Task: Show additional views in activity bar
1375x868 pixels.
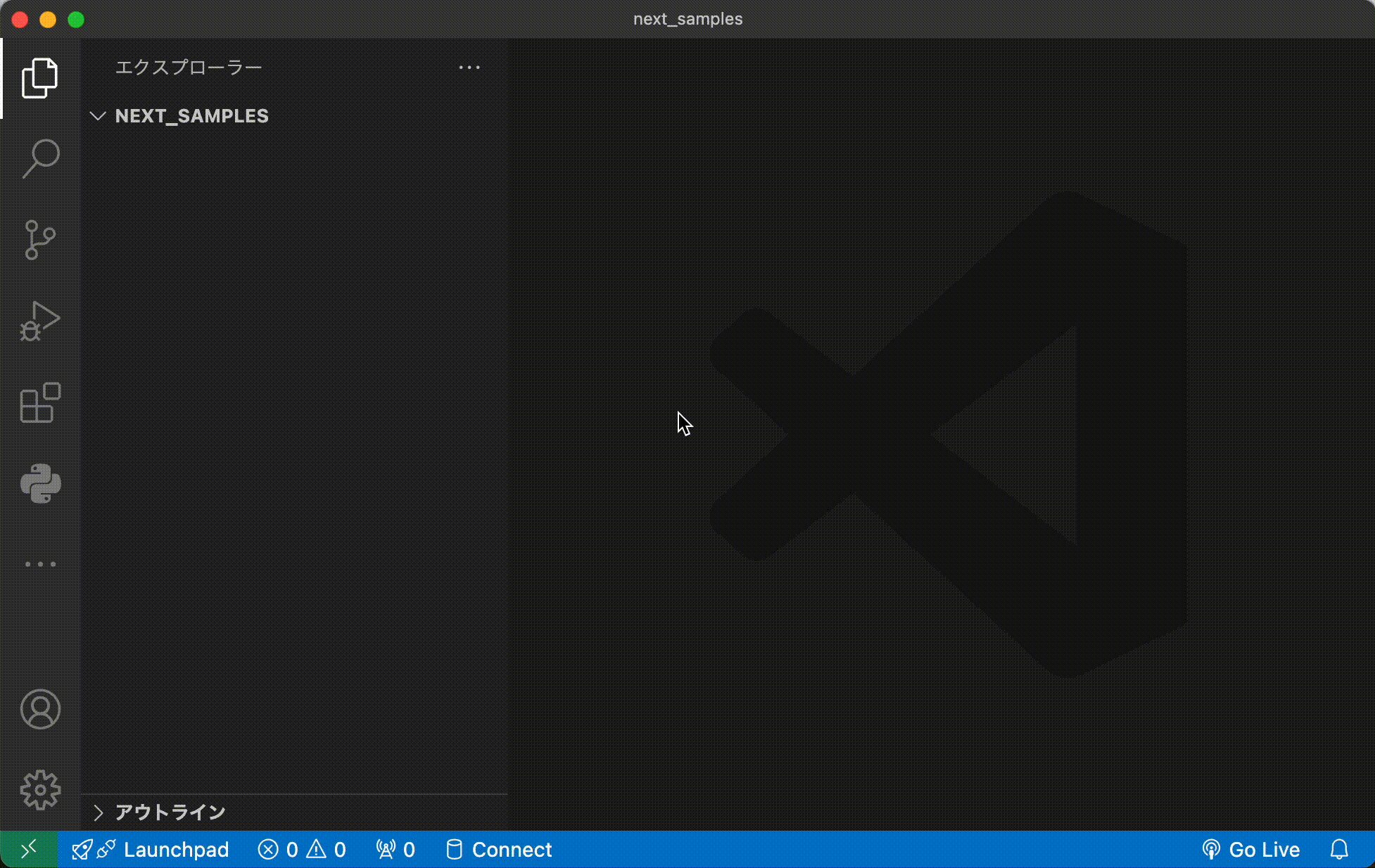Action: point(40,564)
